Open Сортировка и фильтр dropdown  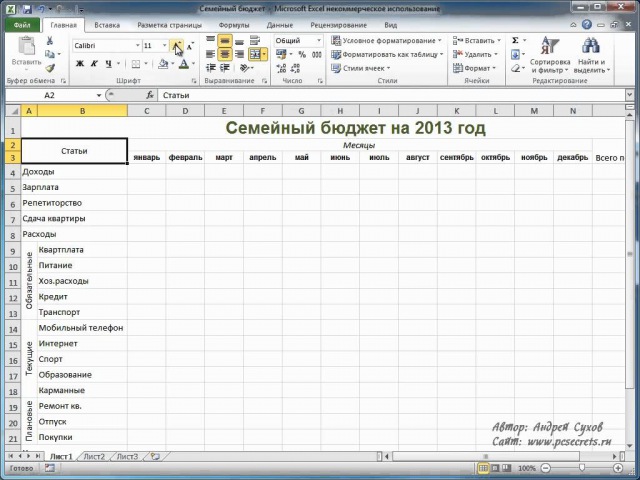click(550, 54)
